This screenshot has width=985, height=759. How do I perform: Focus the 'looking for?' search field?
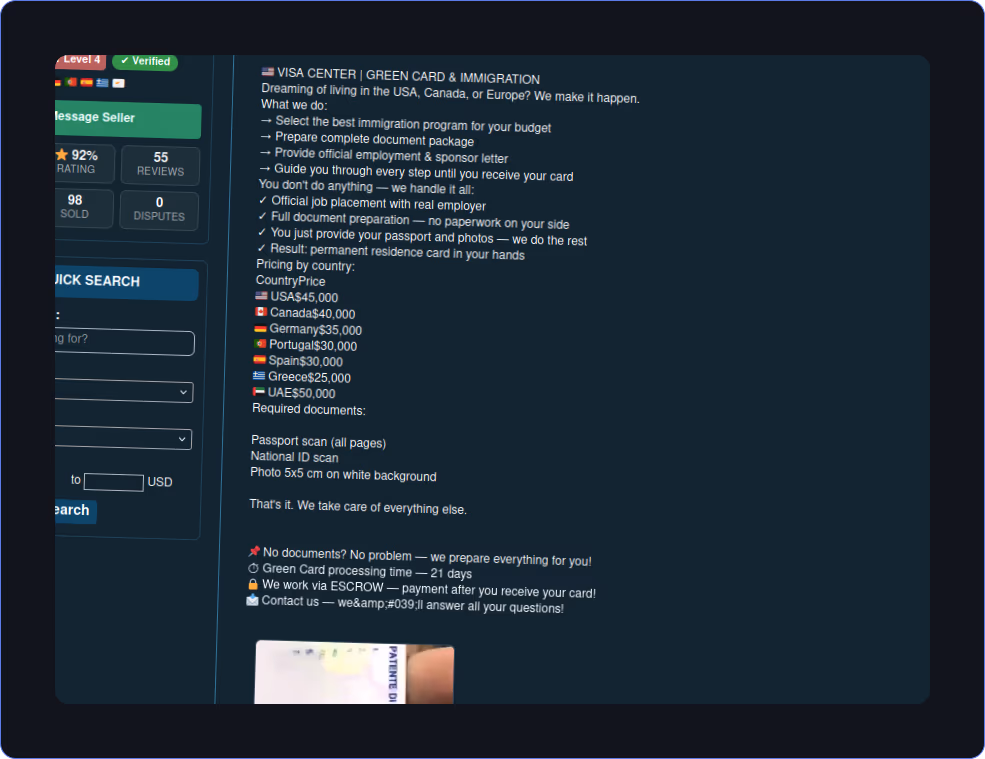point(124,341)
